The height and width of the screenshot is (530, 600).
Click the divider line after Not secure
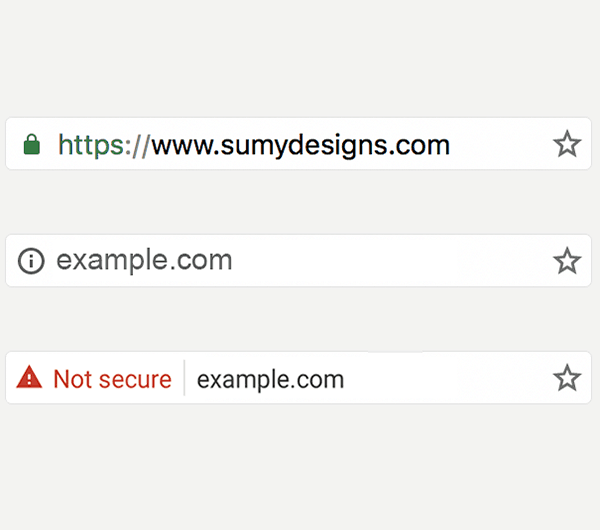(x=184, y=378)
